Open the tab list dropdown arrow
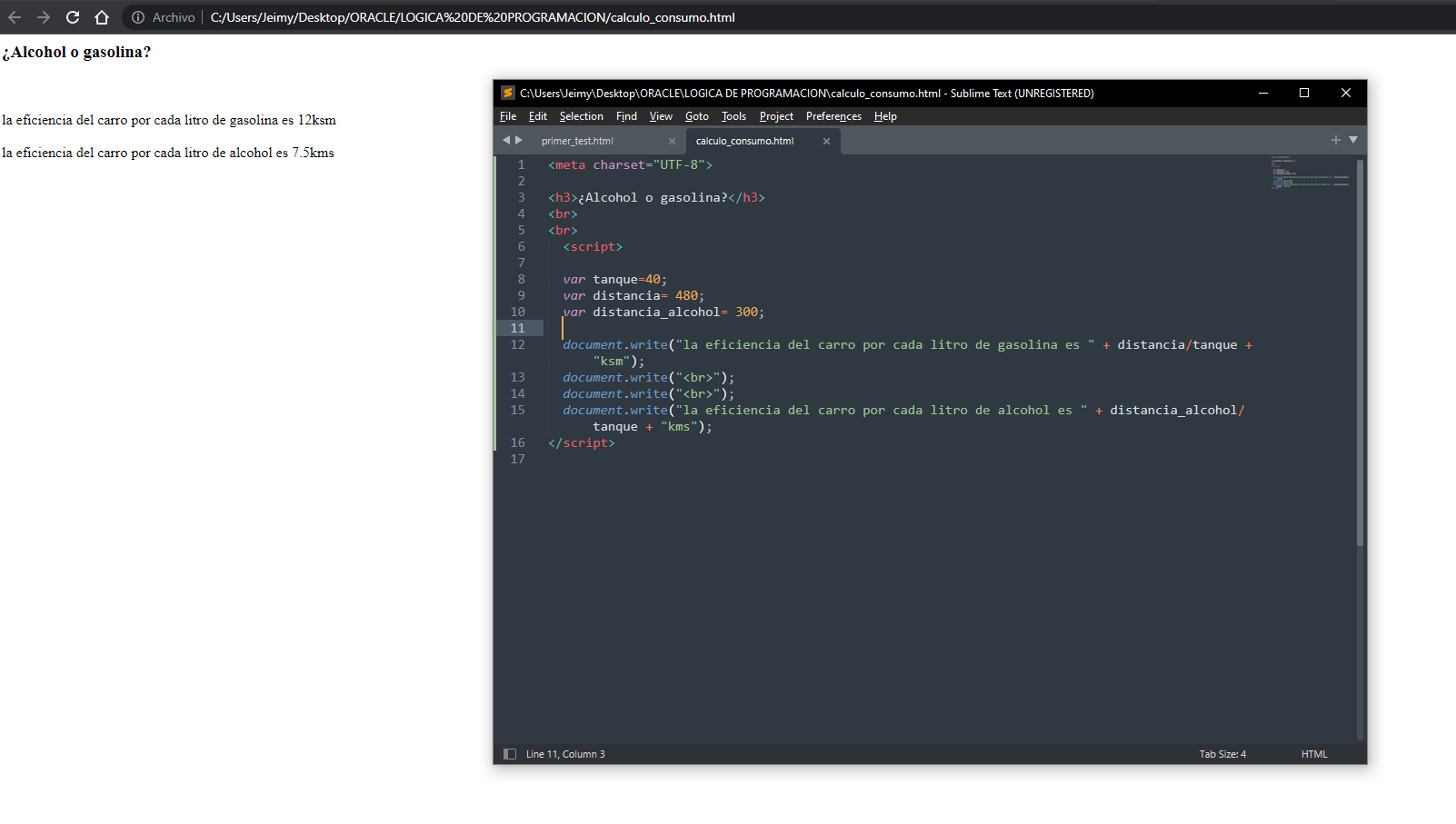1456x824 pixels. 1353,140
